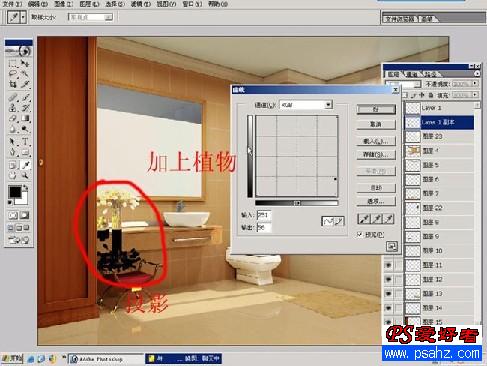Switch to Quick Mask mode

point(24,215)
